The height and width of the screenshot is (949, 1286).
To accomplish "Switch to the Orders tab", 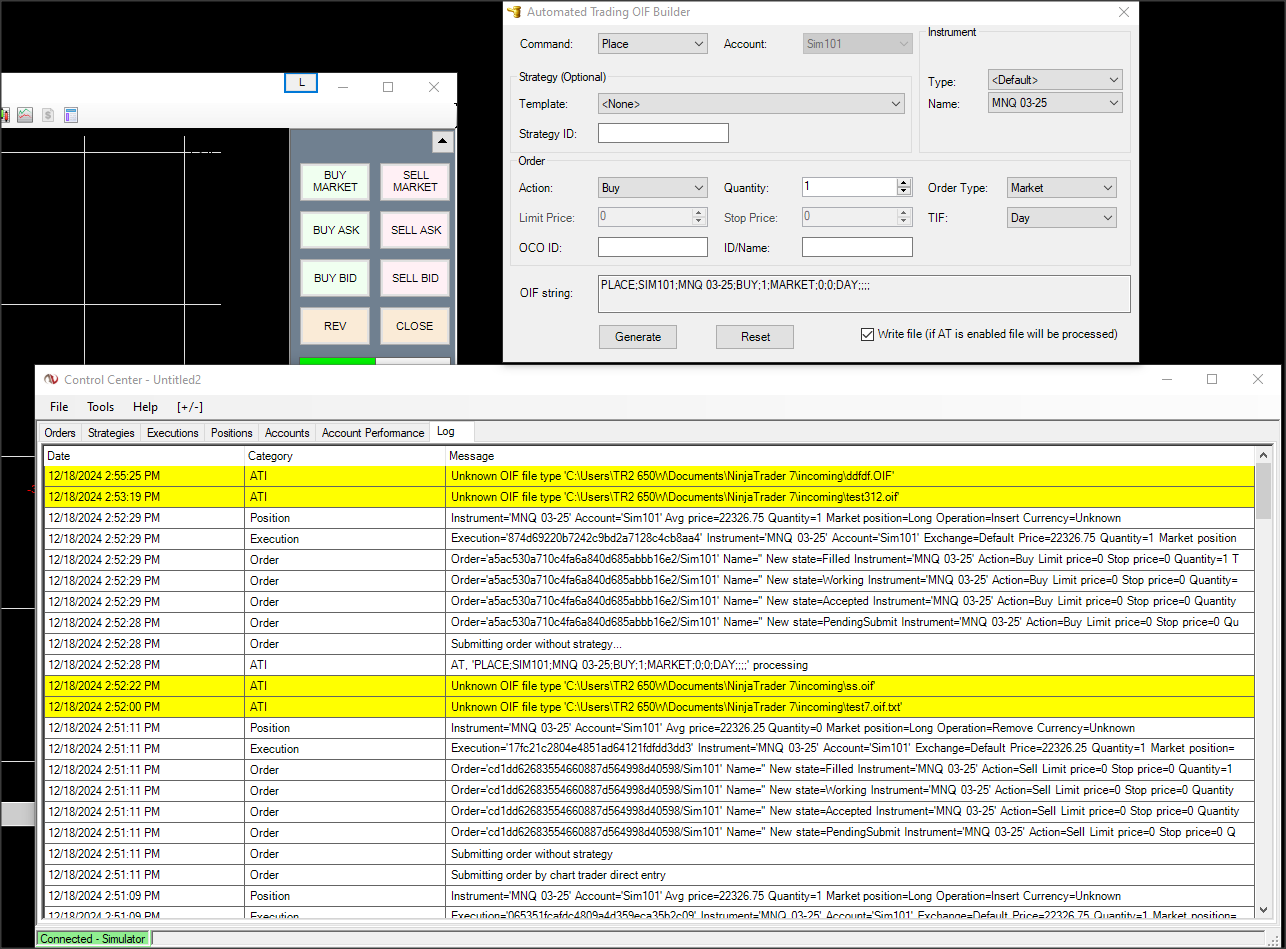I will point(60,433).
